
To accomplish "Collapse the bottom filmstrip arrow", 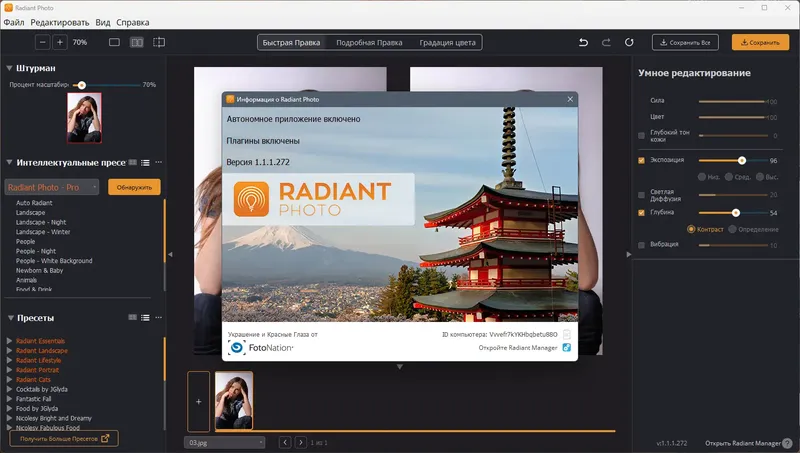I will pyautogui.click(x=399, y=367).
